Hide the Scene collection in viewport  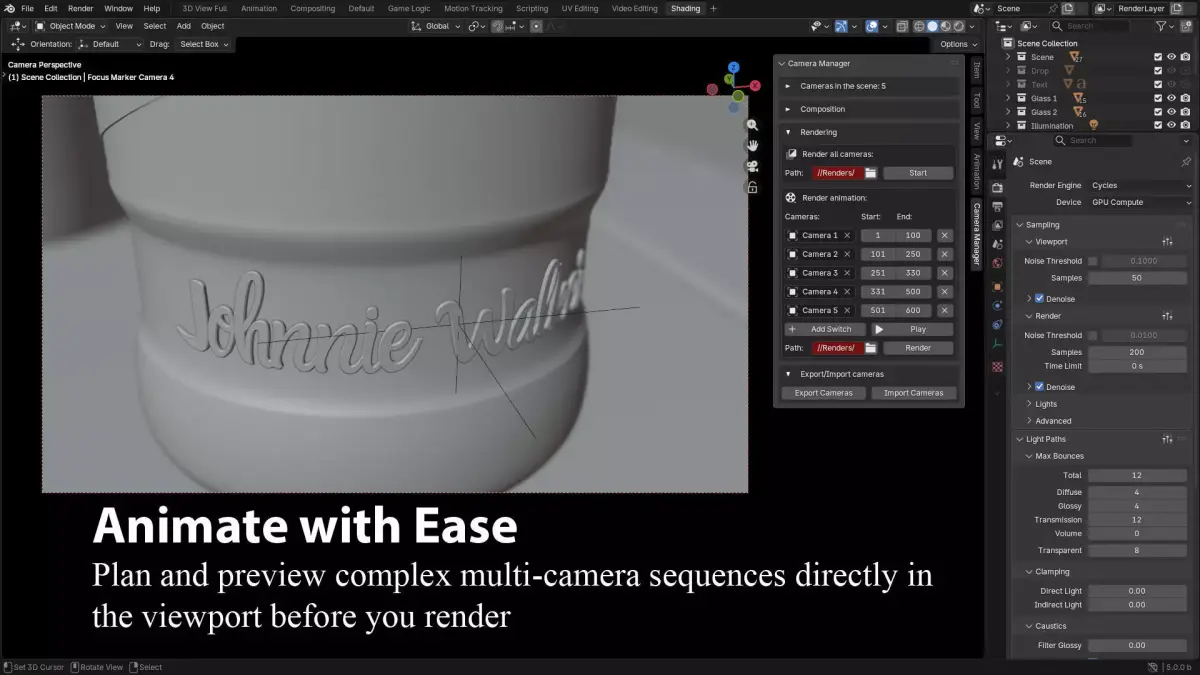(x=1171, y=57)
